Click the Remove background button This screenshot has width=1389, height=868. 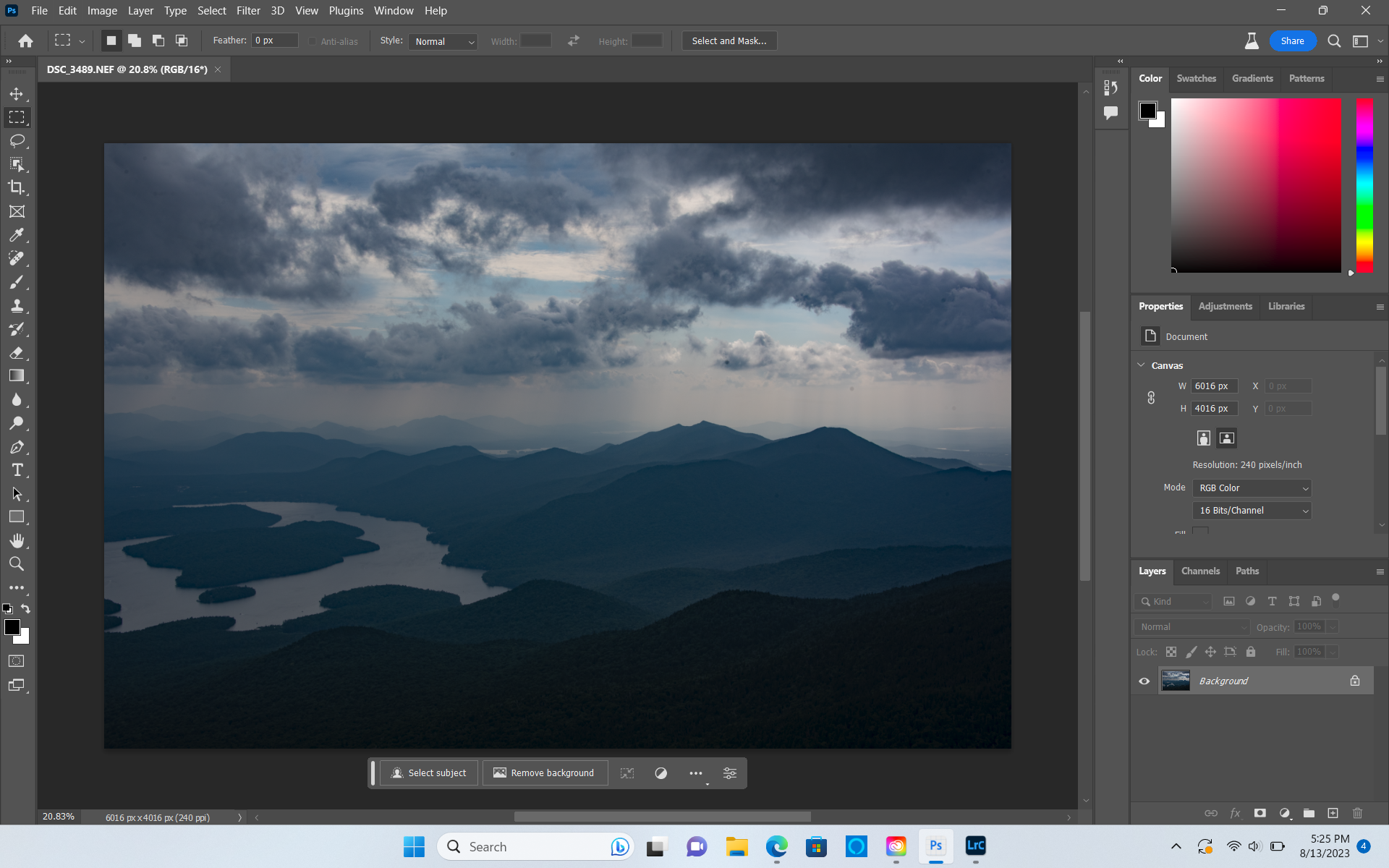point(545,773)
